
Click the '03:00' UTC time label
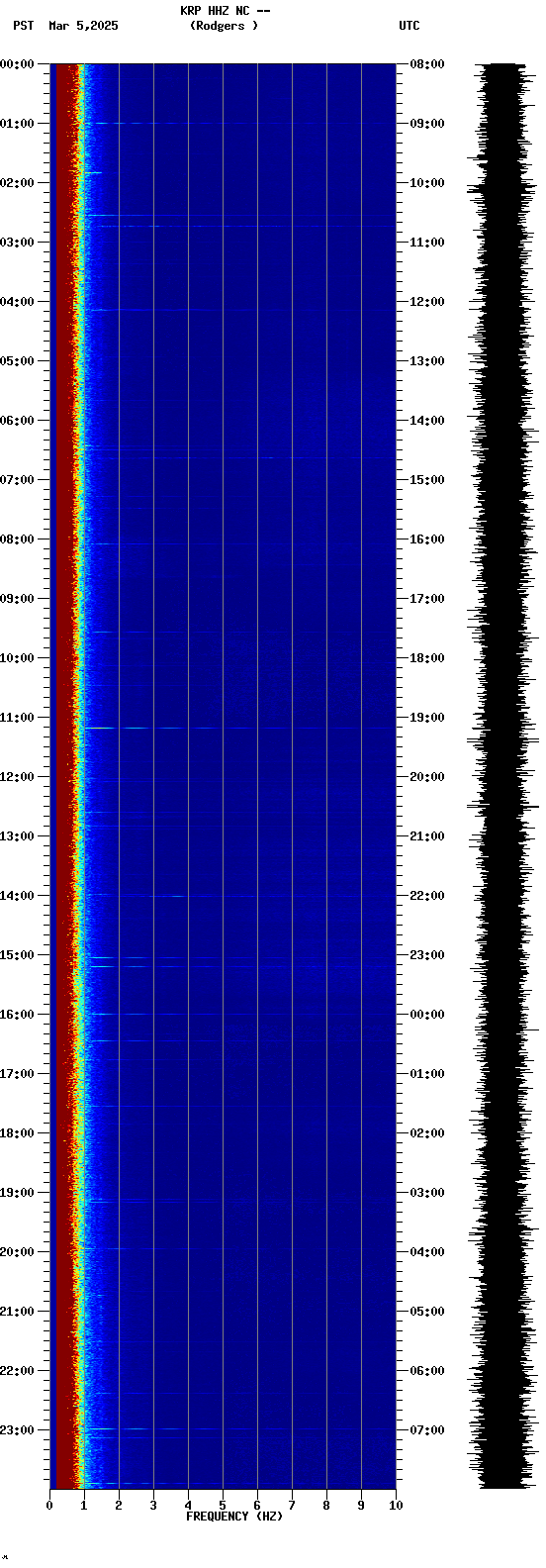427,1193
